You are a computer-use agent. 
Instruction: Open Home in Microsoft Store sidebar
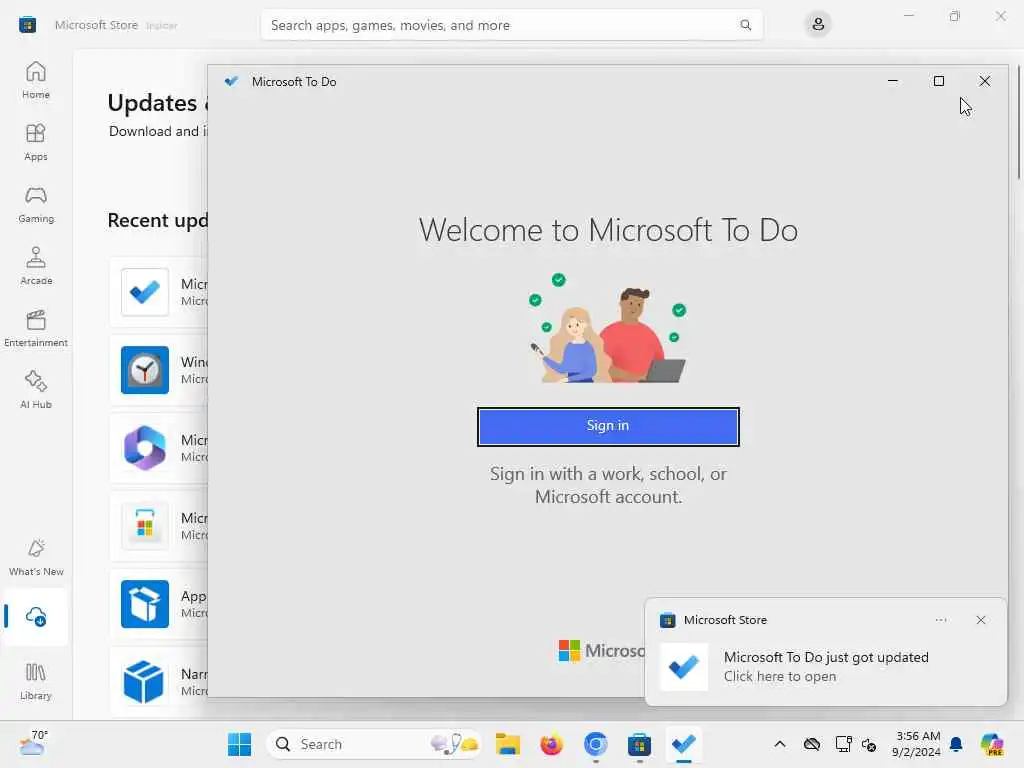pos(35,80)
